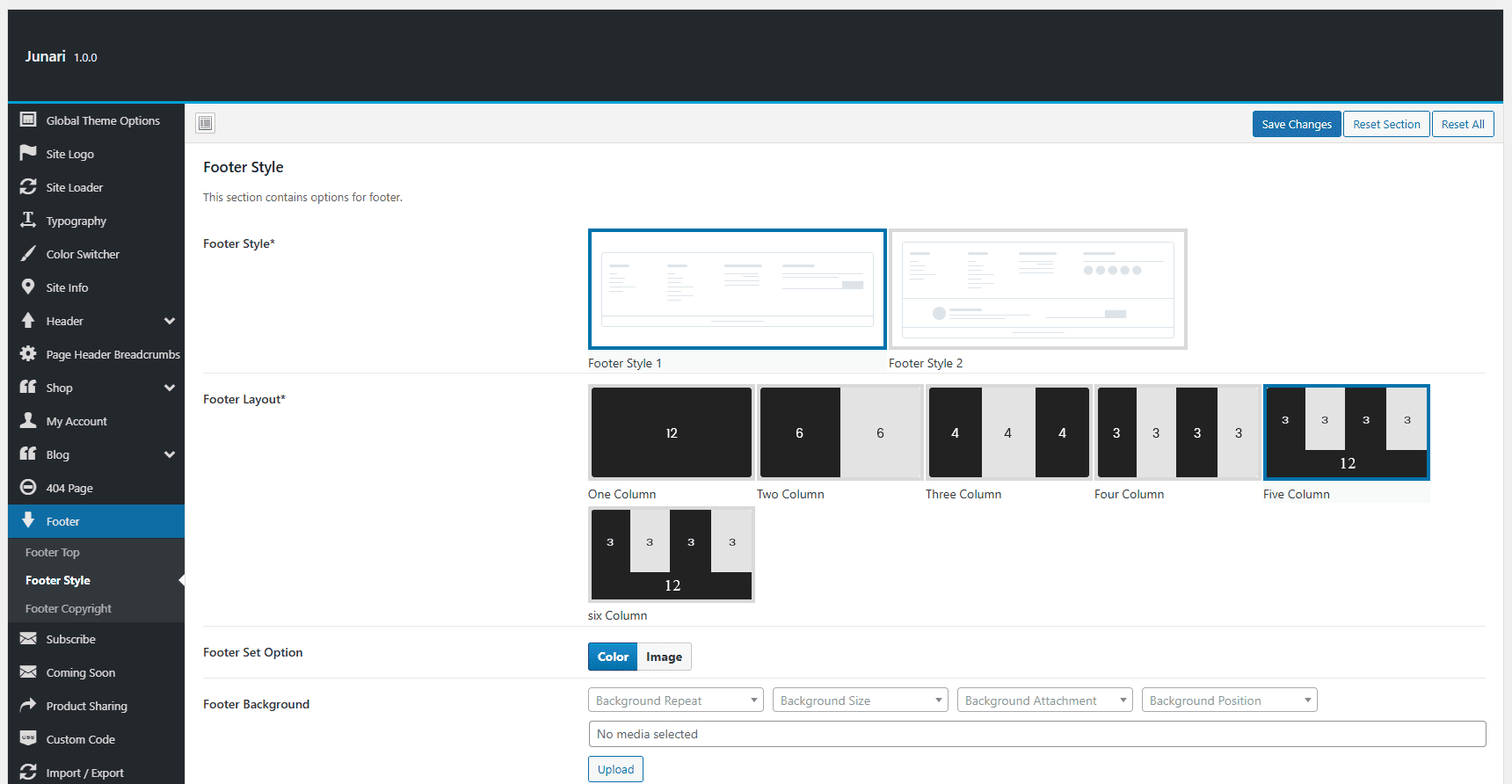Expand the Header menu chevron

pyautogui.click(x=170, y=321)
